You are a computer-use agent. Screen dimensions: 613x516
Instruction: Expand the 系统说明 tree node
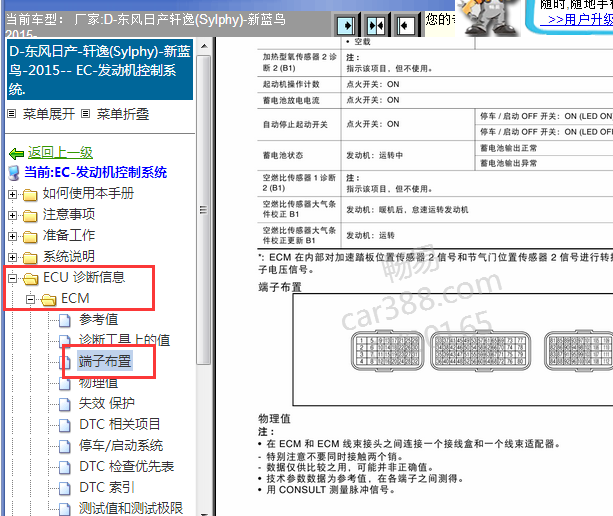[13, 258]
